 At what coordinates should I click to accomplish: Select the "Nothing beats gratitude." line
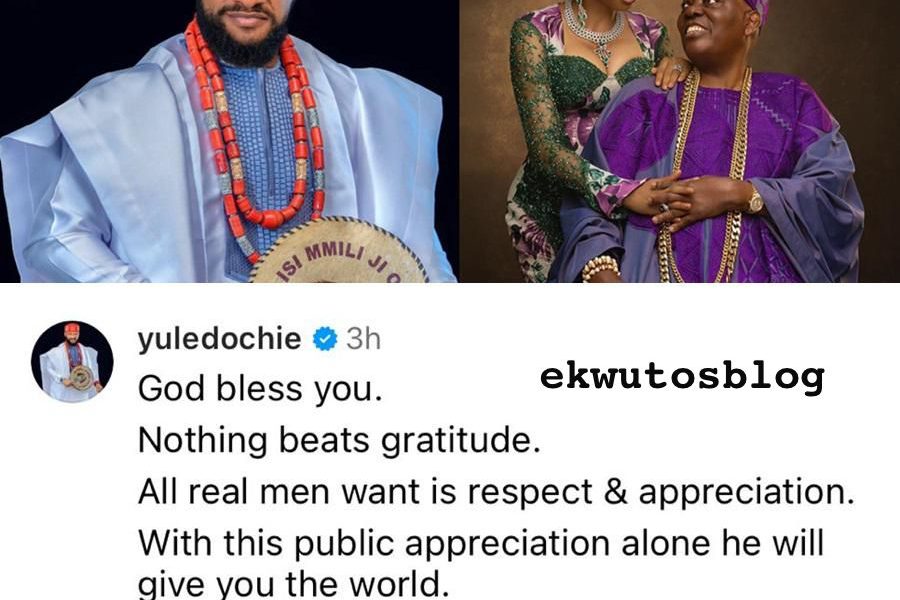(339, 441)
